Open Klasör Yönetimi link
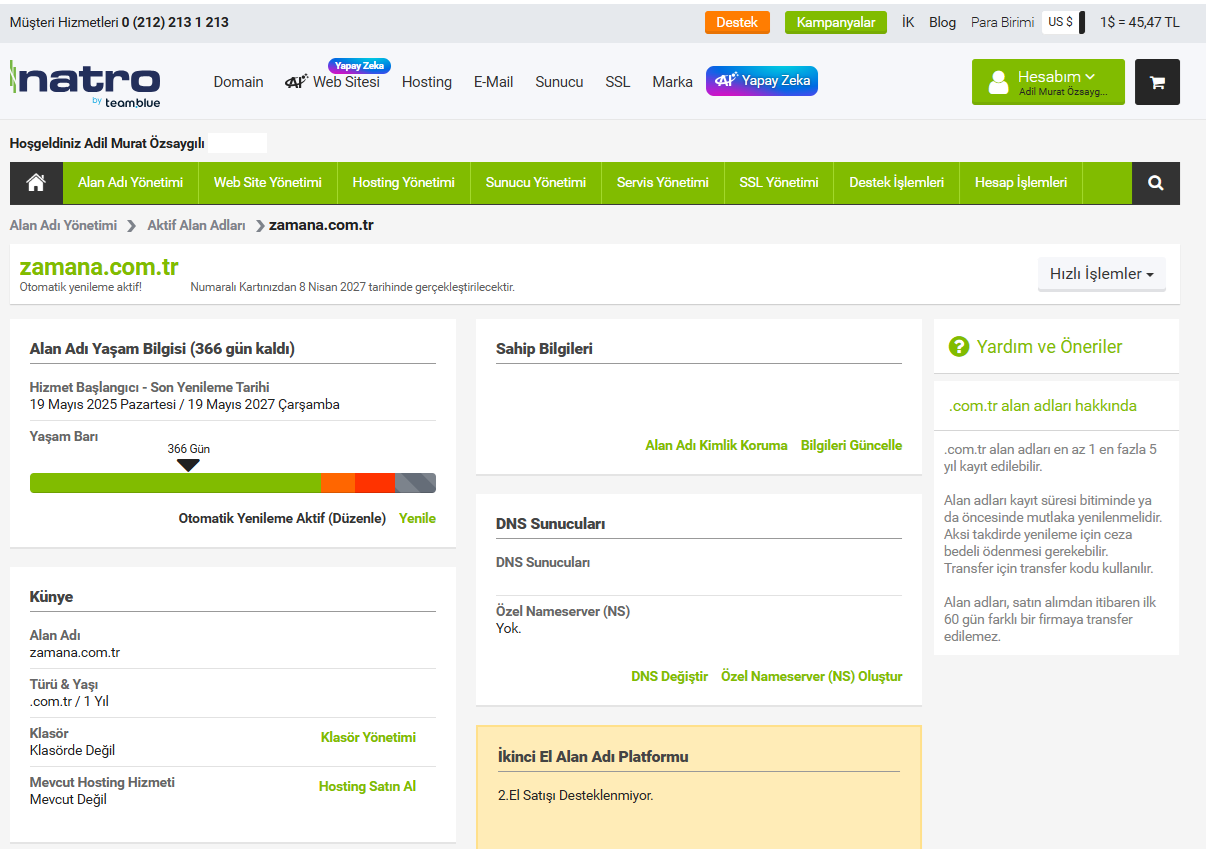1206x849 pixels. 368,737
